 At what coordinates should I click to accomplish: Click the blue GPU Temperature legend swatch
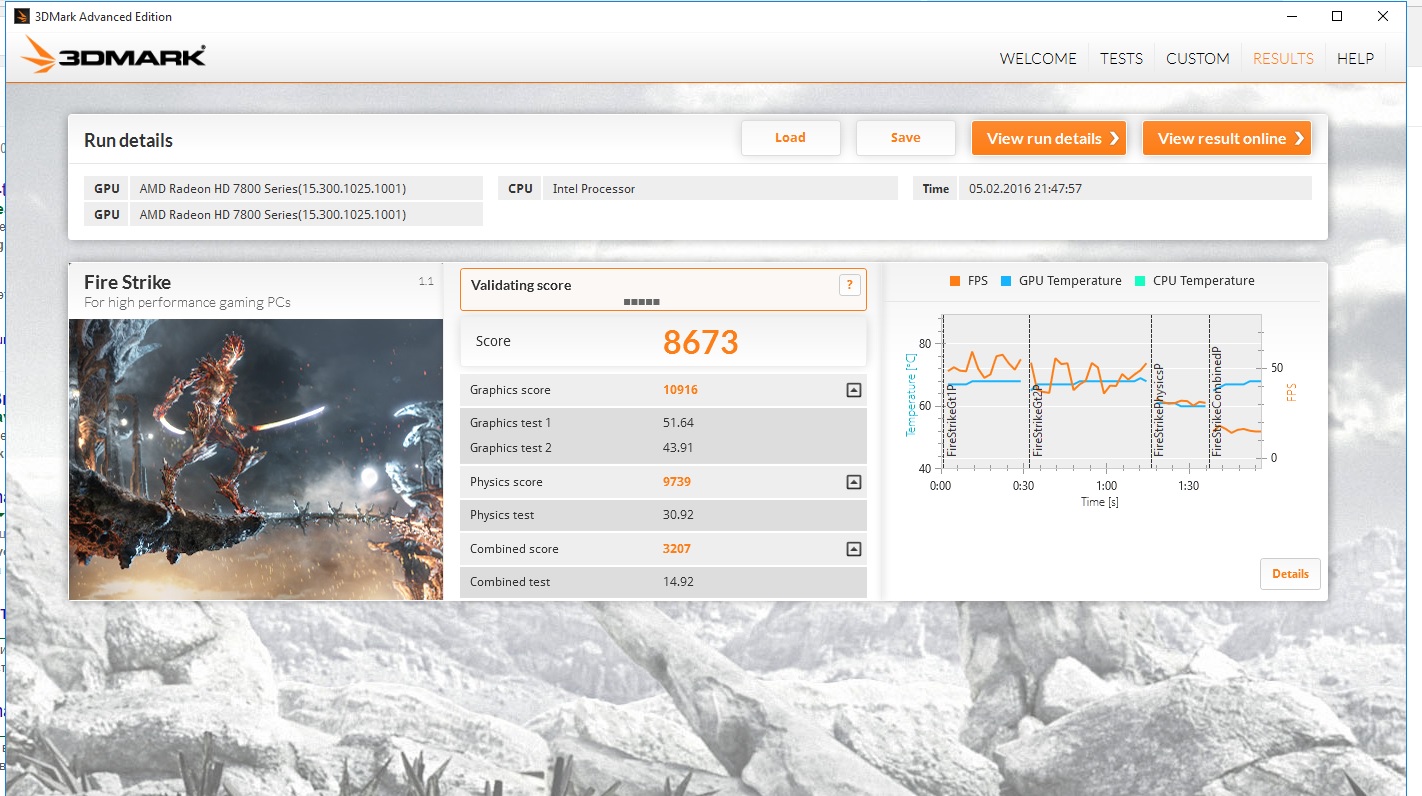[x=1006, y=281]
